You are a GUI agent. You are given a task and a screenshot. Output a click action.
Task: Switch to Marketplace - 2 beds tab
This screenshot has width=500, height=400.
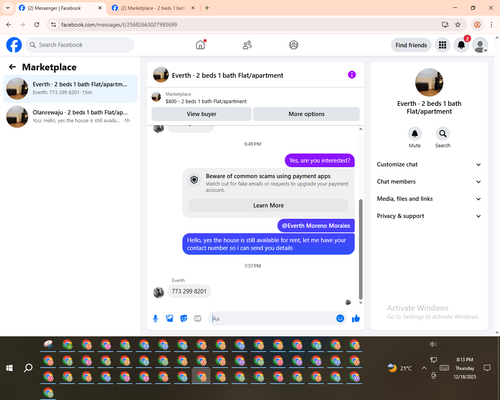point(153,8)
